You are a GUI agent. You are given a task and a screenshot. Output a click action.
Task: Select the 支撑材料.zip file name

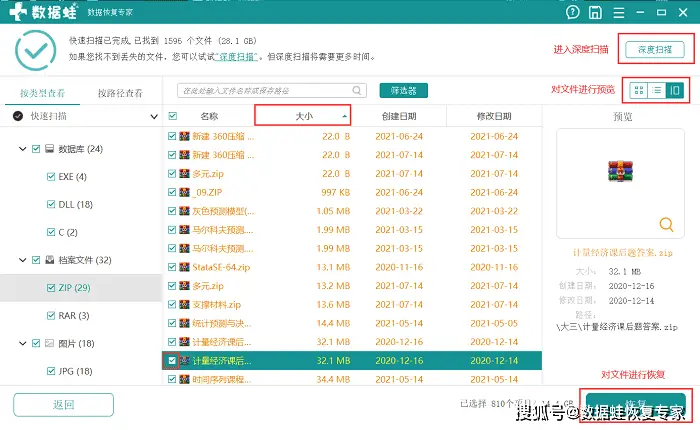pyautogui.click(x=217, y=305)
